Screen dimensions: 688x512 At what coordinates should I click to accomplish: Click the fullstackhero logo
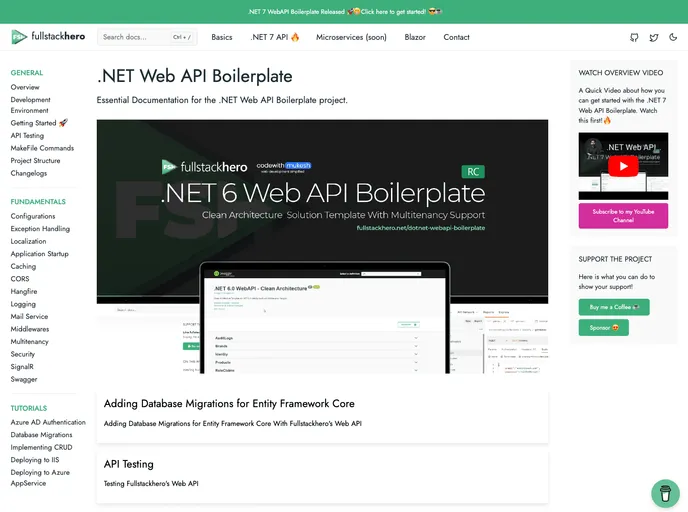[x=48, y=37]
